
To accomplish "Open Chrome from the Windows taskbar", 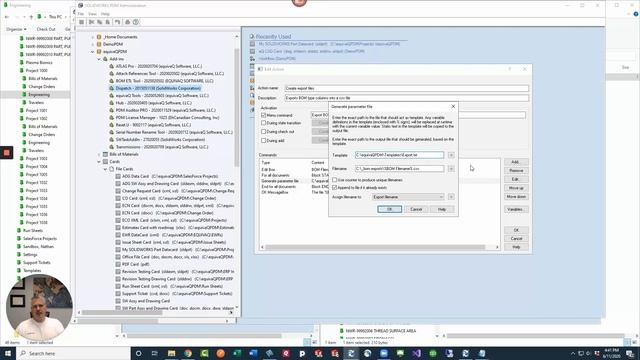I will click(x=188, y=353).
